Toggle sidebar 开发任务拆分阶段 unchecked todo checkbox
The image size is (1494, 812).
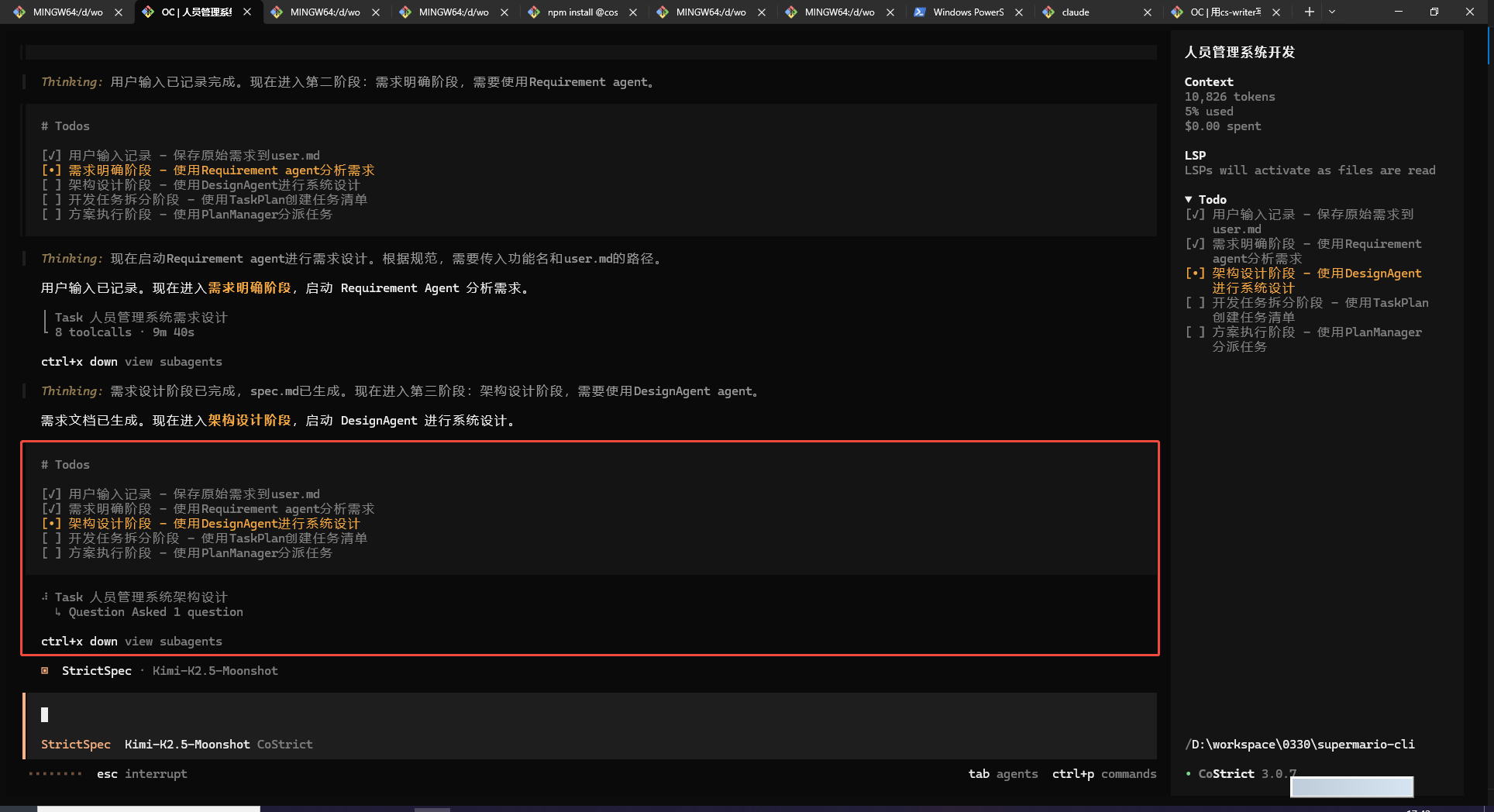[x=1196, y=303]
